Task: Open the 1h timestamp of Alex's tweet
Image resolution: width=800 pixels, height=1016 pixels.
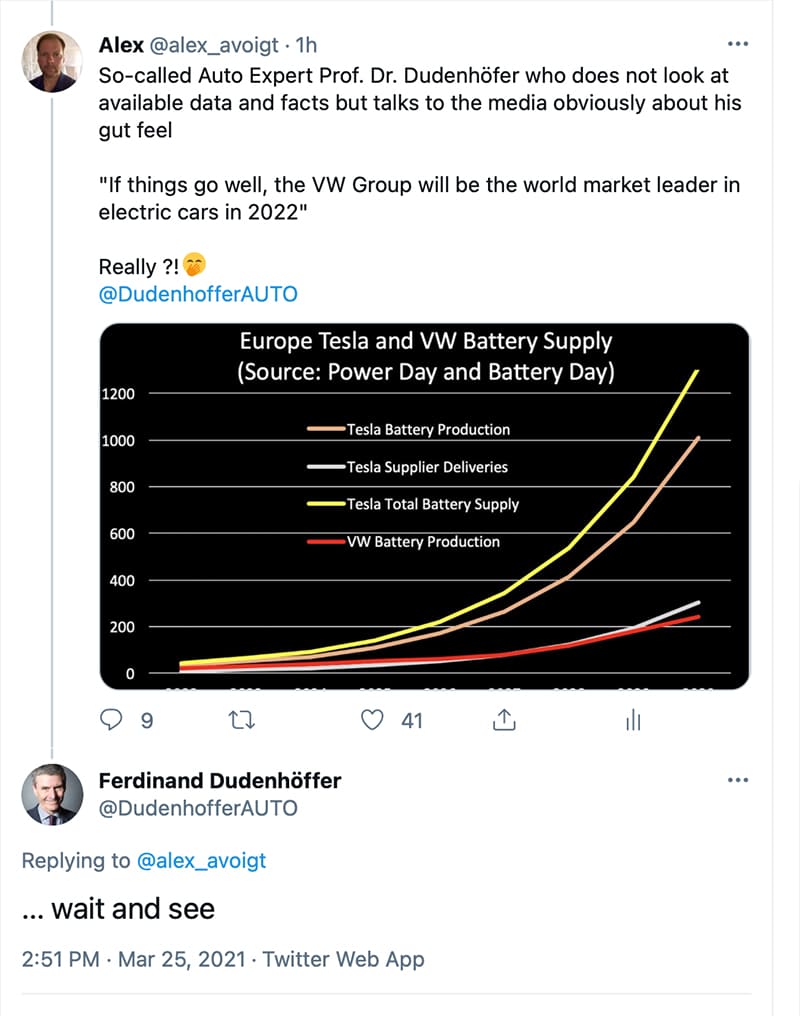Action: [x=306, y=45]
